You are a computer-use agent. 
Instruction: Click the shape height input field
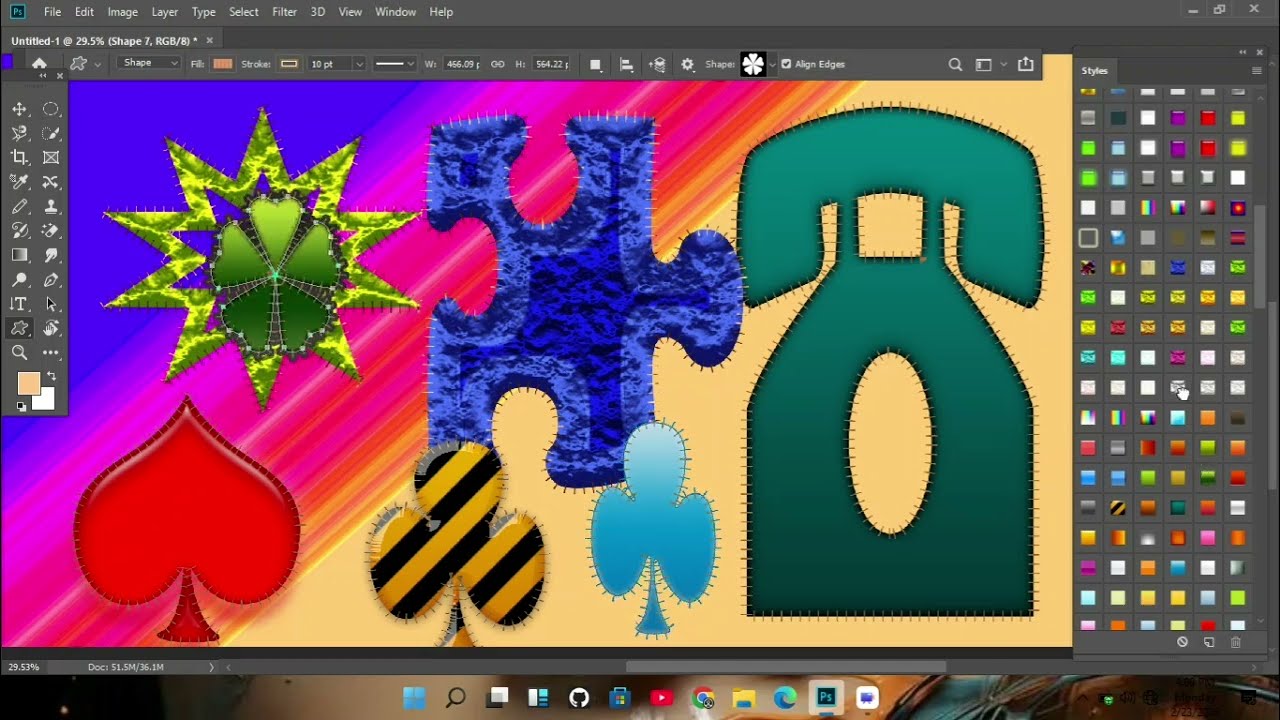click(x=551, y=64)
